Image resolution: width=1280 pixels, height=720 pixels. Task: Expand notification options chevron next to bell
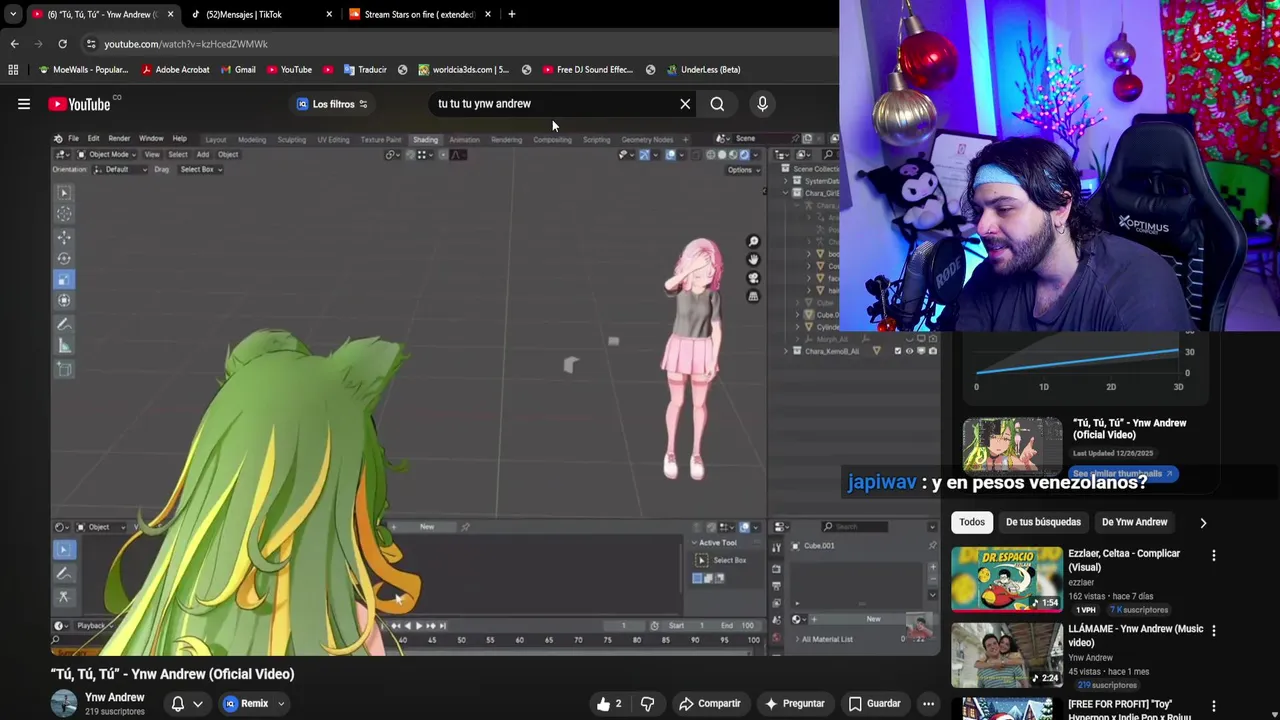coord(198,704)
